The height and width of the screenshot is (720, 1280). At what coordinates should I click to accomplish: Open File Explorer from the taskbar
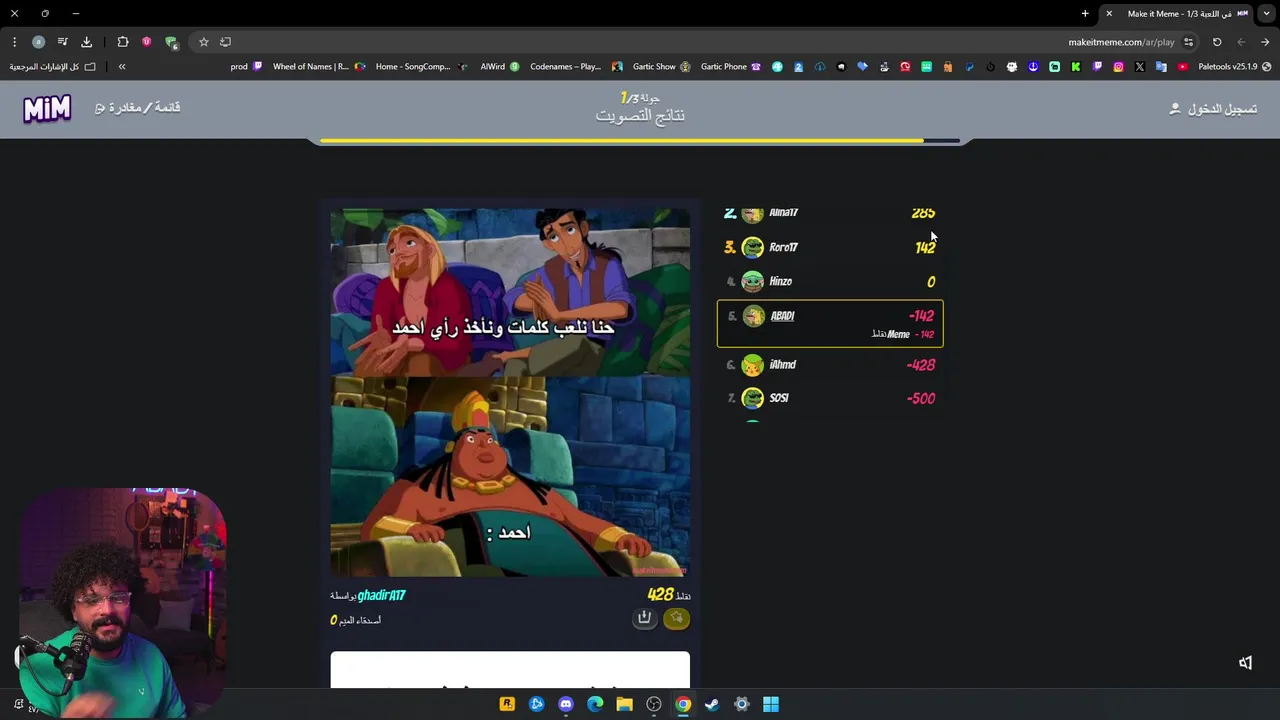(624, 704)
